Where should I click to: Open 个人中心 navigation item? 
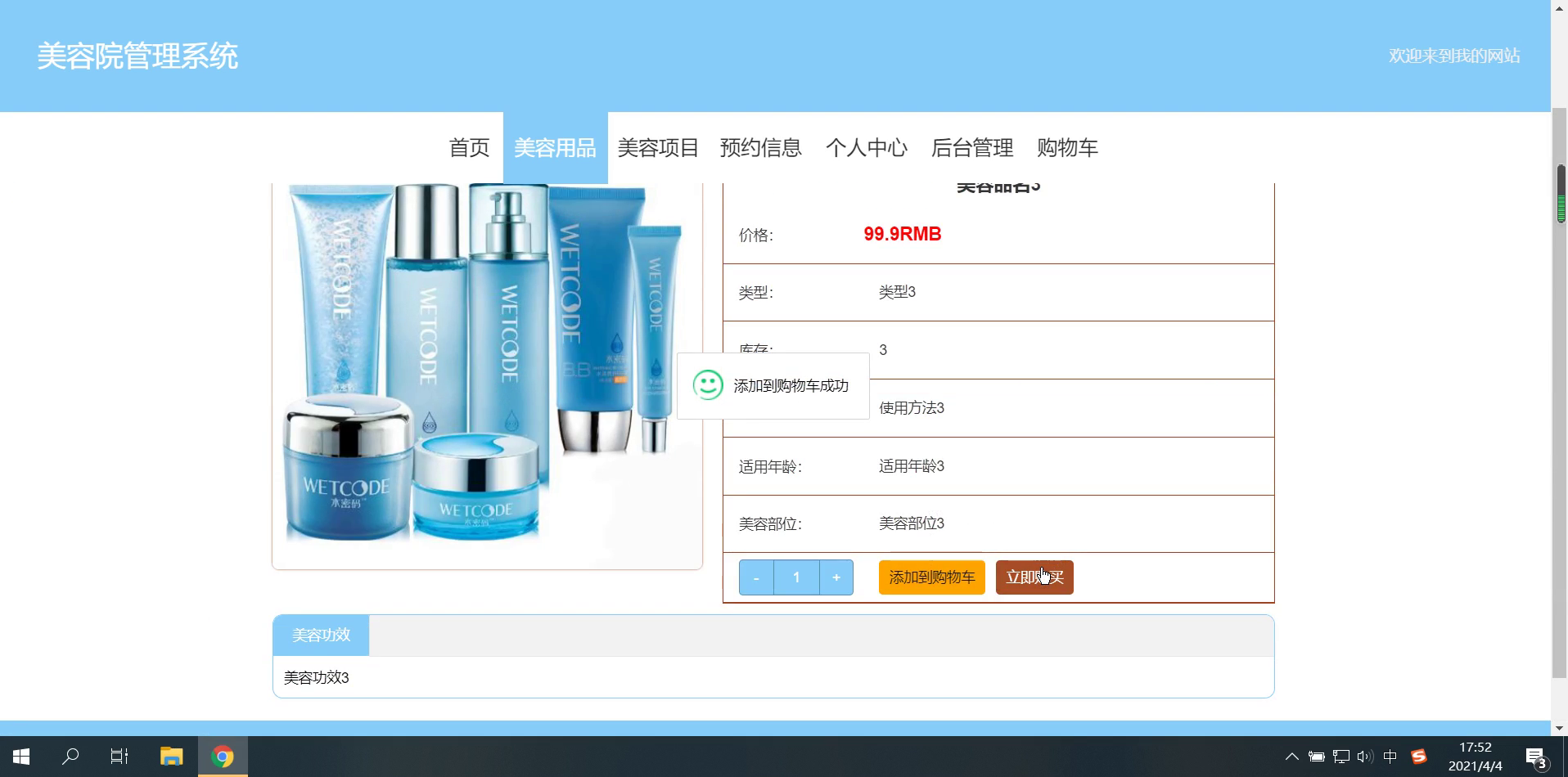coord(867,148)
